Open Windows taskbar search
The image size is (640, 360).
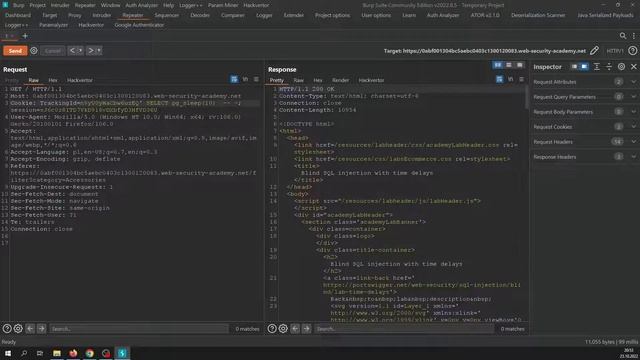[24, 353]
